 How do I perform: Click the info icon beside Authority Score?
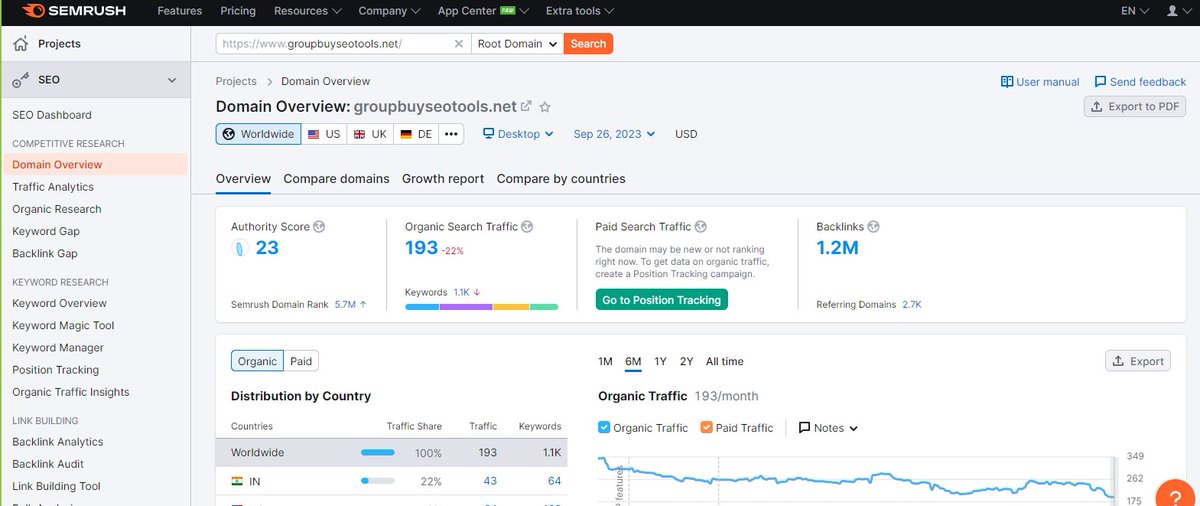pyautogui.click(x=319, y=227)
